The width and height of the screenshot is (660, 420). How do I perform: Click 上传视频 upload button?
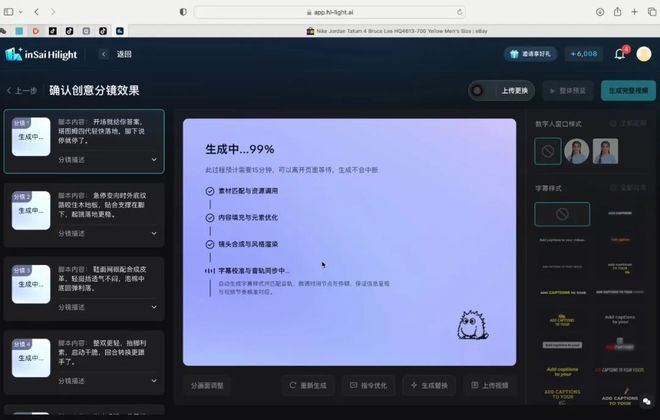[x=490, y=385]
